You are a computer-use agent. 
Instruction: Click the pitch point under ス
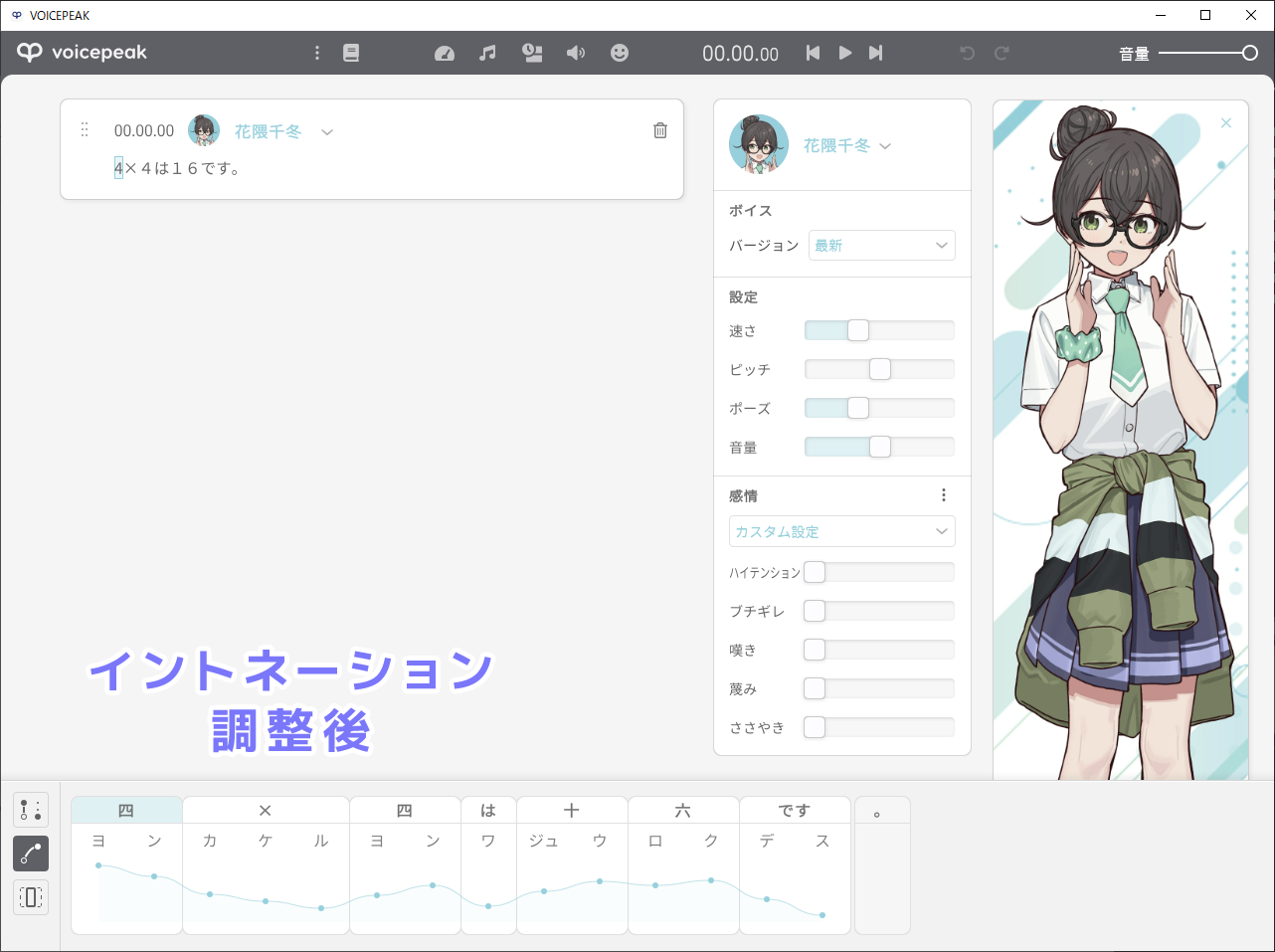click(822, 915)
